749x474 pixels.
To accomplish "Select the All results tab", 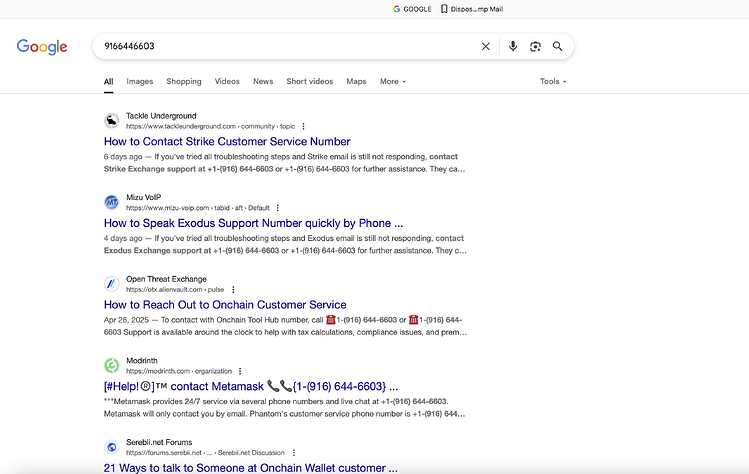I will click(108, 81).
